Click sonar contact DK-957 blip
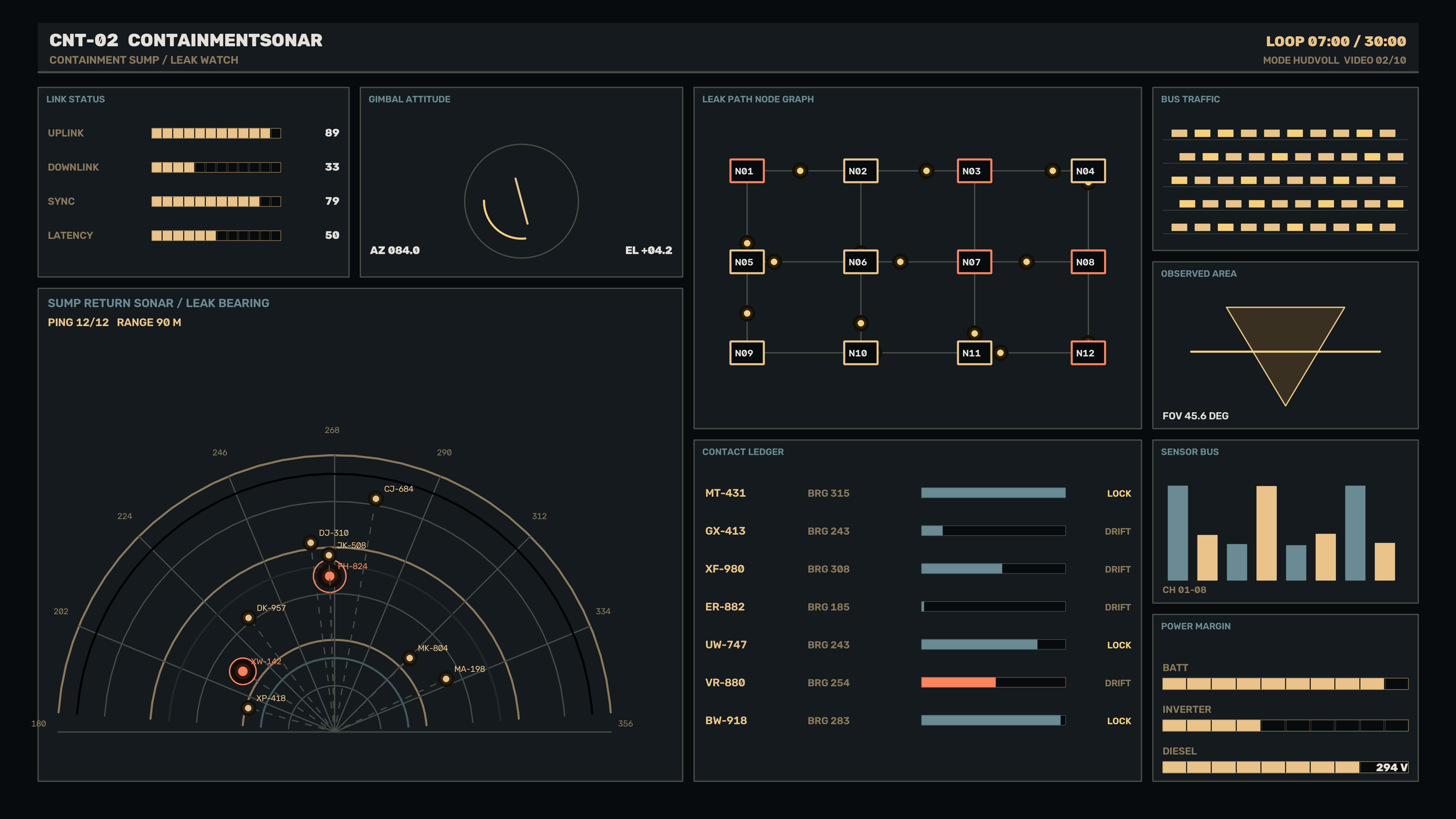Screen dimensions: 1456x819 coord(248,618)
